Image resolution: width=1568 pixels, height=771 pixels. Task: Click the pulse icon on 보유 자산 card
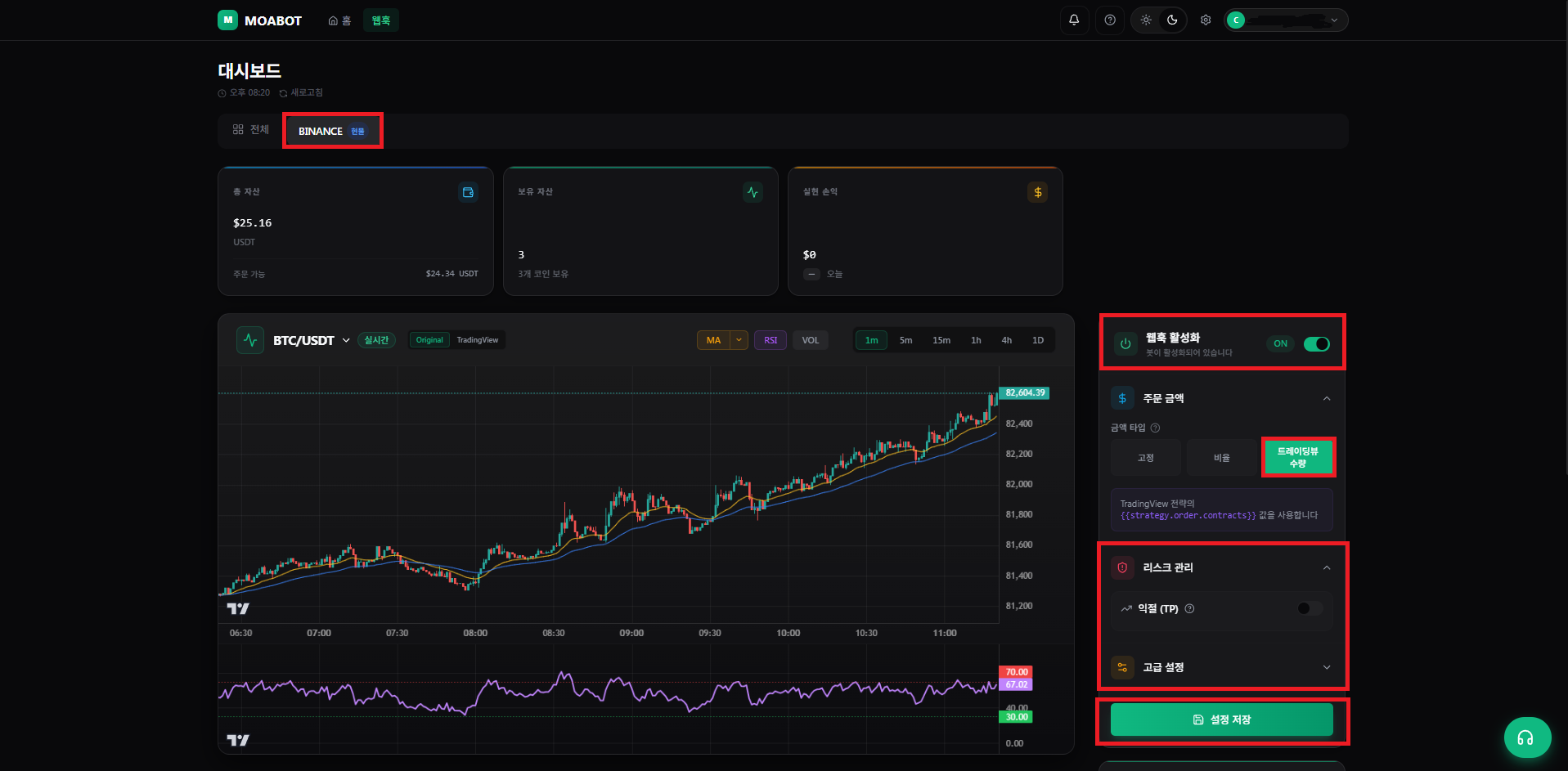pos(753,192)
